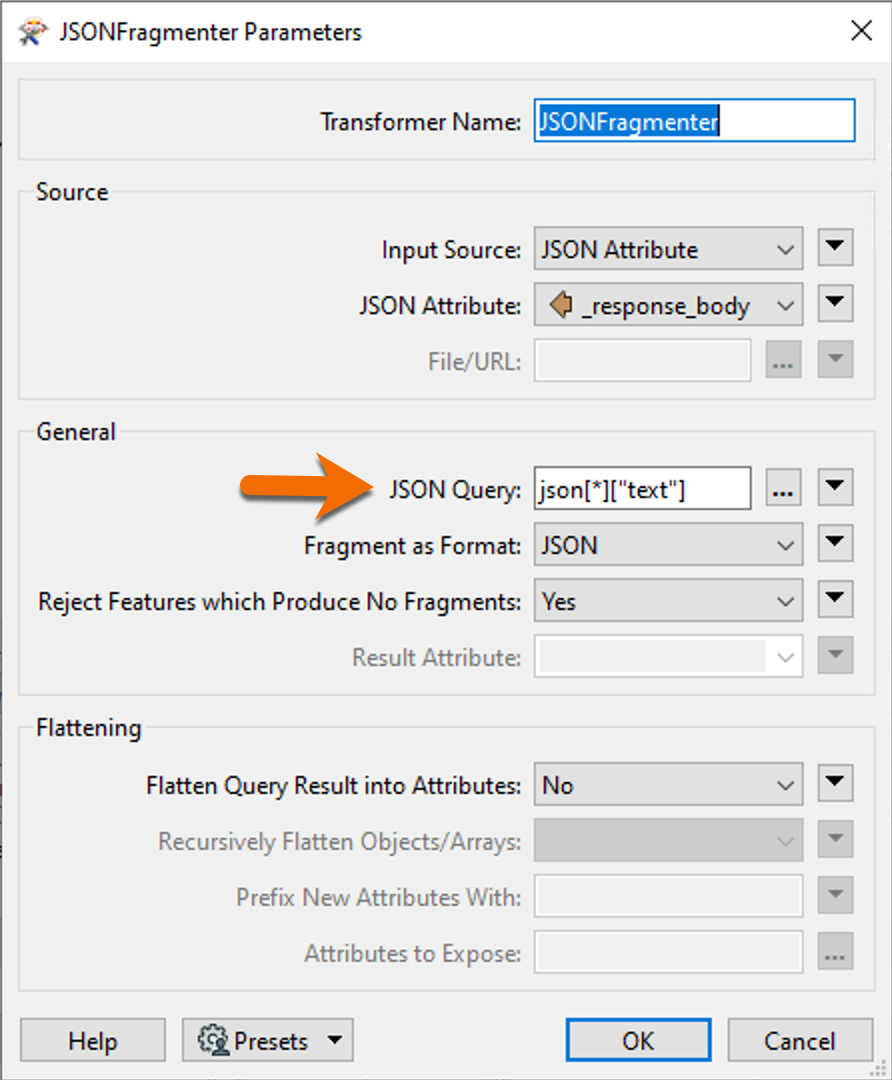Open the Input Source dropdown
892x1080 pixels.
[668, 249]
